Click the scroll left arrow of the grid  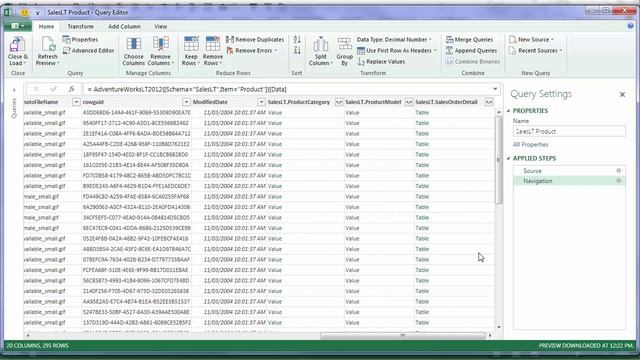pos(28,336)
